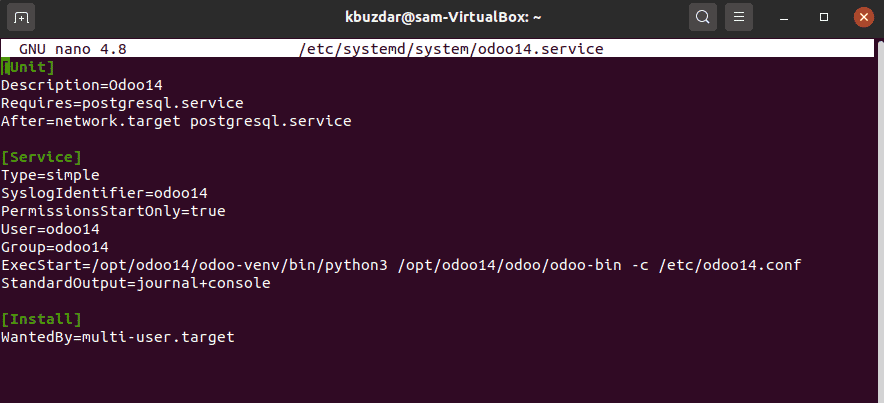Click the terminal search icon
Image resolution: width=884 pixels, height=403 pixels.
(702, 17)
